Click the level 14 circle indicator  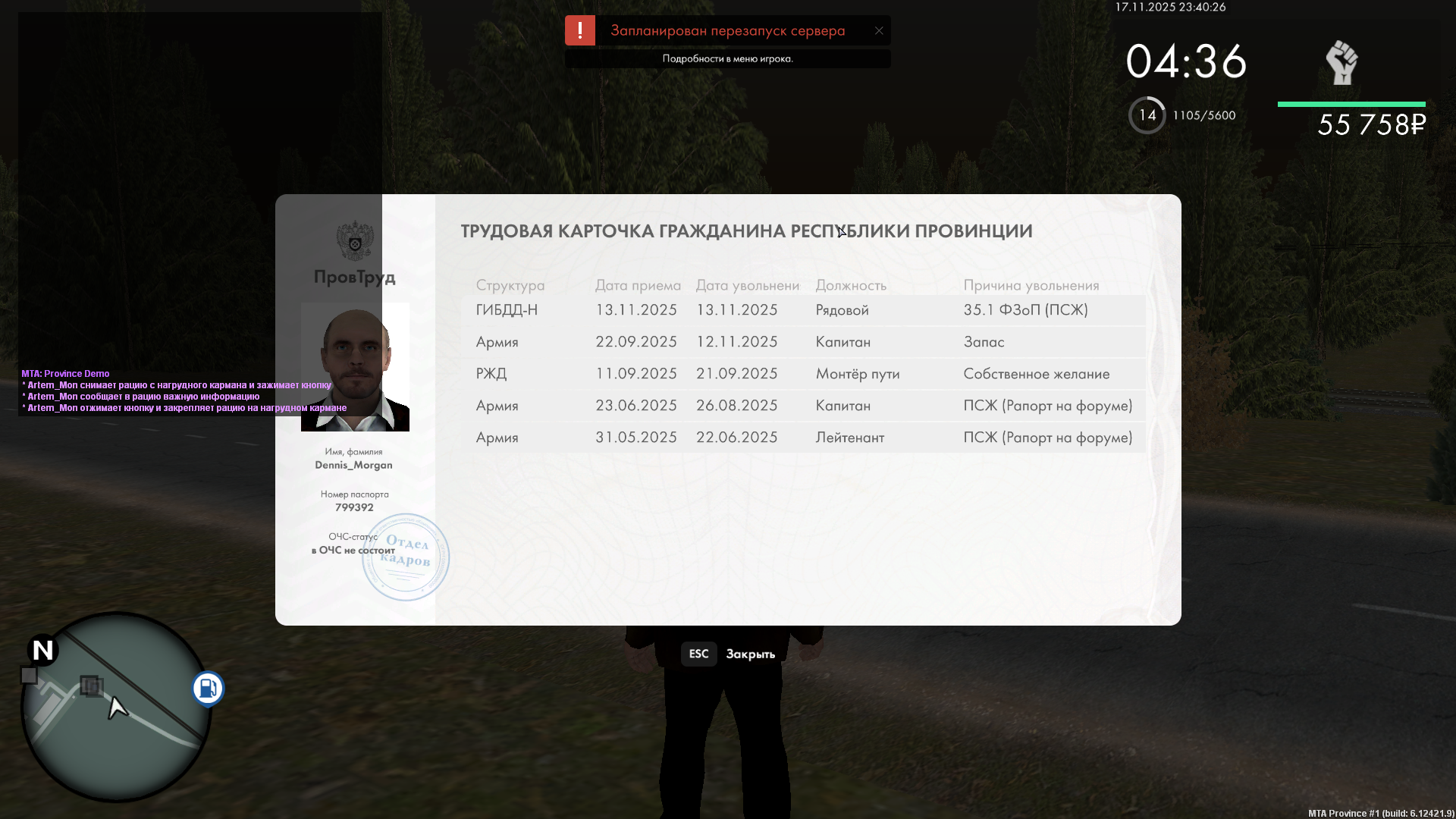coord(1147,115)
